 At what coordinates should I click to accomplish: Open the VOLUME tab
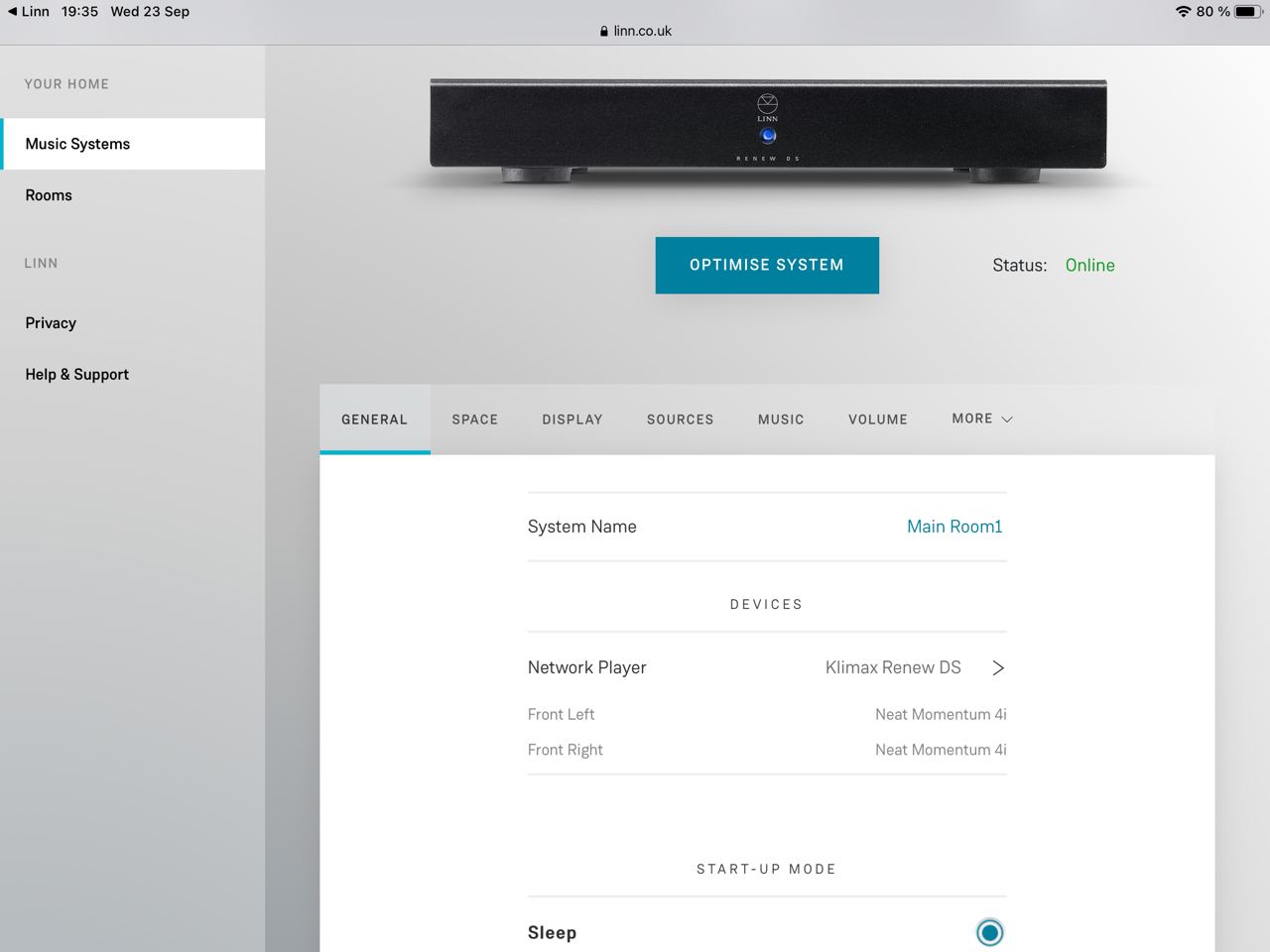[x=877, y=419]
